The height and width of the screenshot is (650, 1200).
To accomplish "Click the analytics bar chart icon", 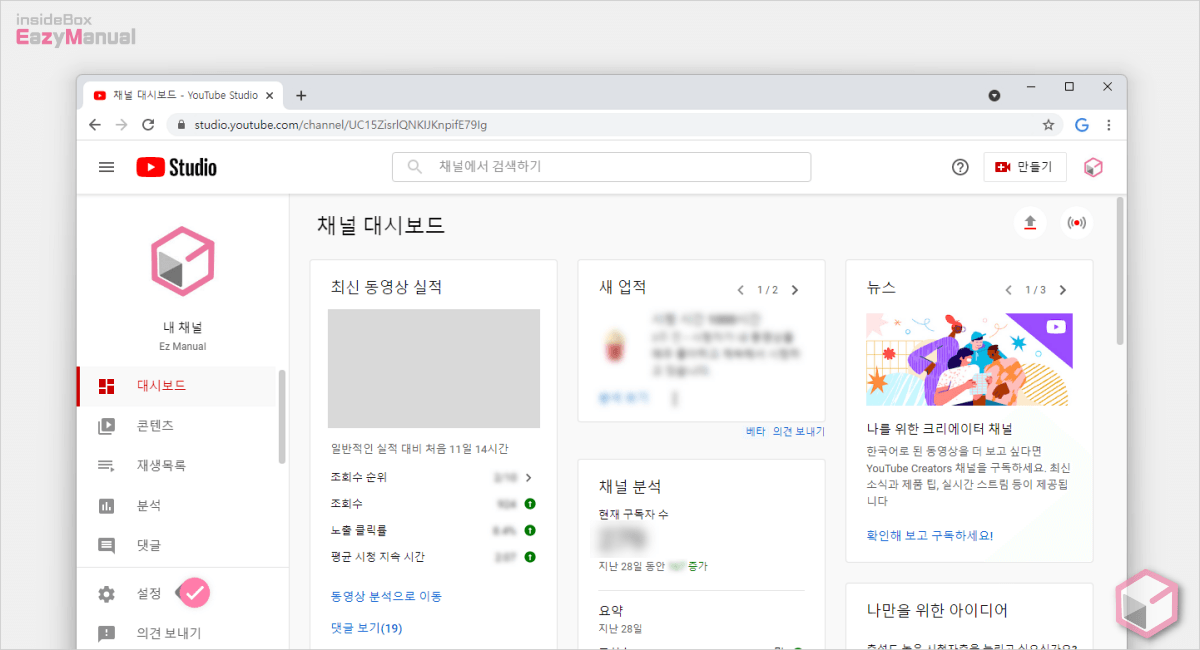I will tap(106, 506).
